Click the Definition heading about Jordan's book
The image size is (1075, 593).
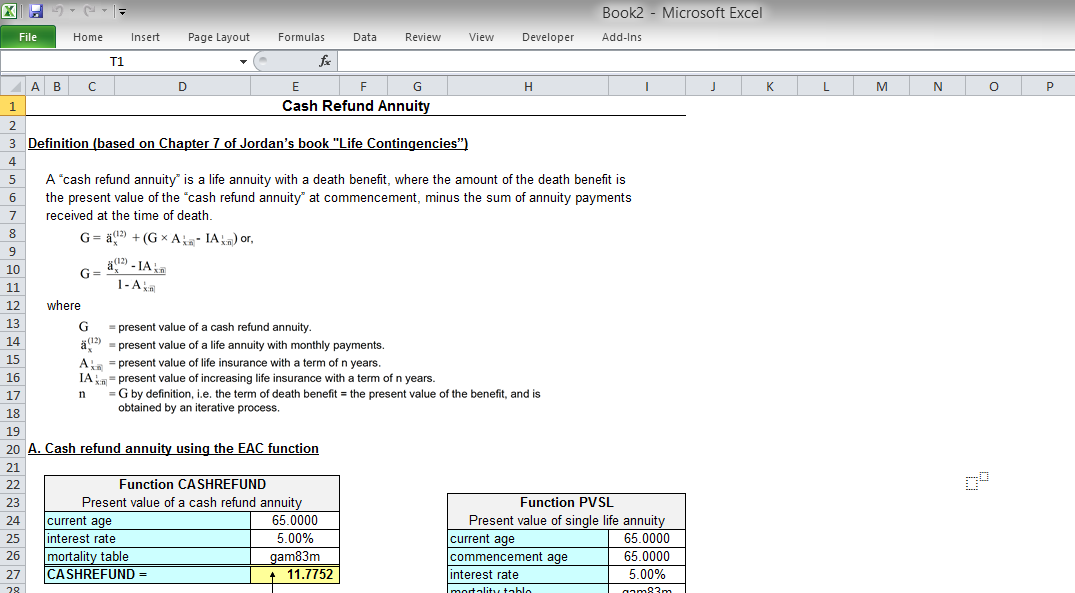point(247,143)
